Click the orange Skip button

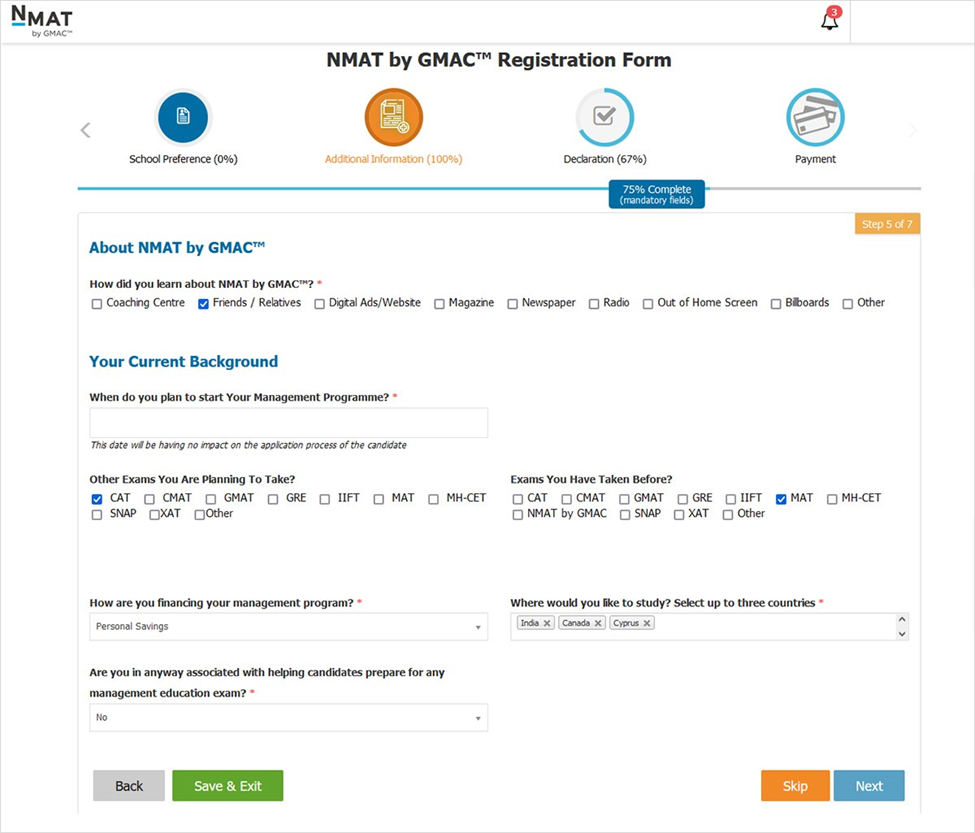[795, 786]
